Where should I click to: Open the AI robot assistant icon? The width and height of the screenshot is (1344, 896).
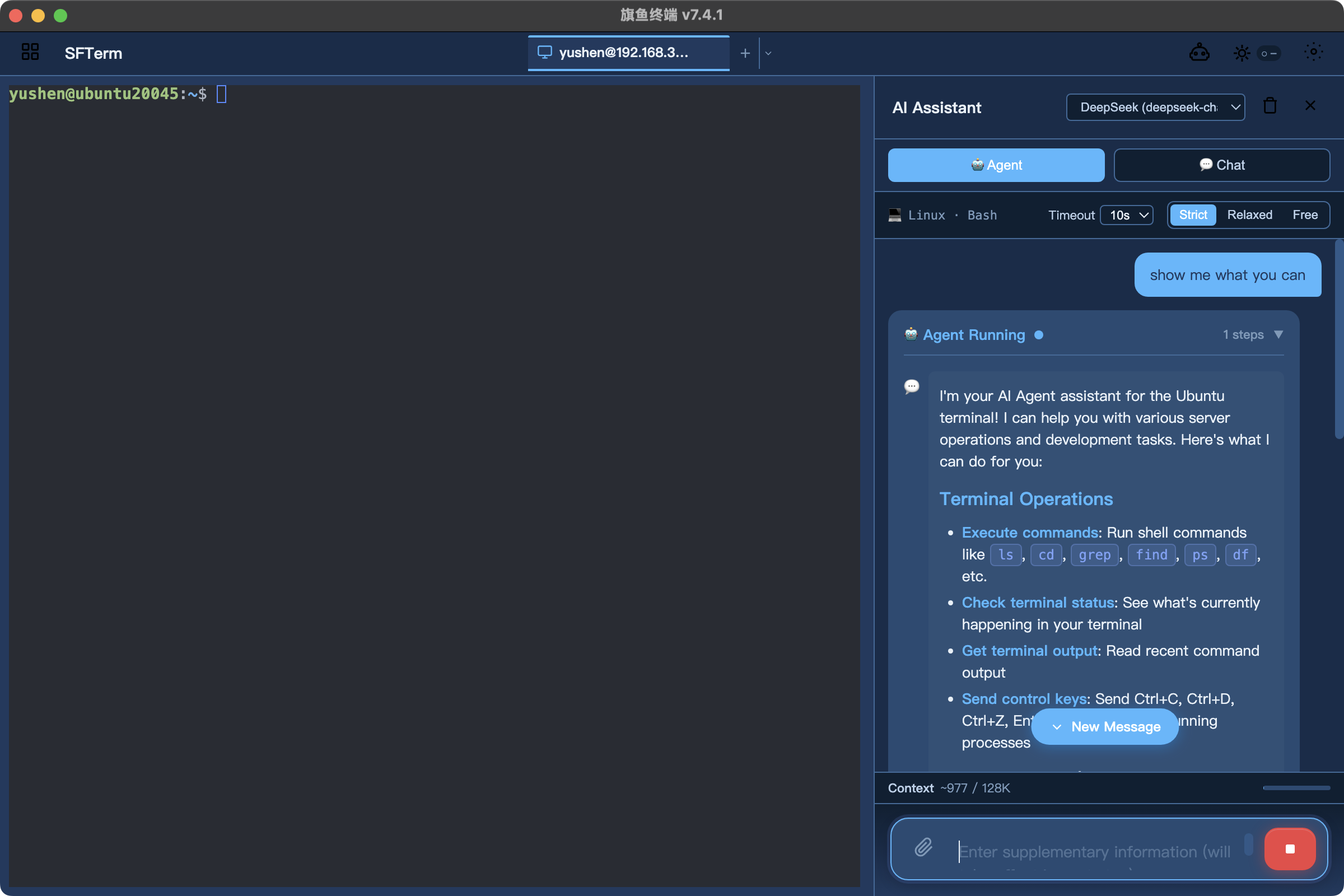click(x=1199, y=53)
